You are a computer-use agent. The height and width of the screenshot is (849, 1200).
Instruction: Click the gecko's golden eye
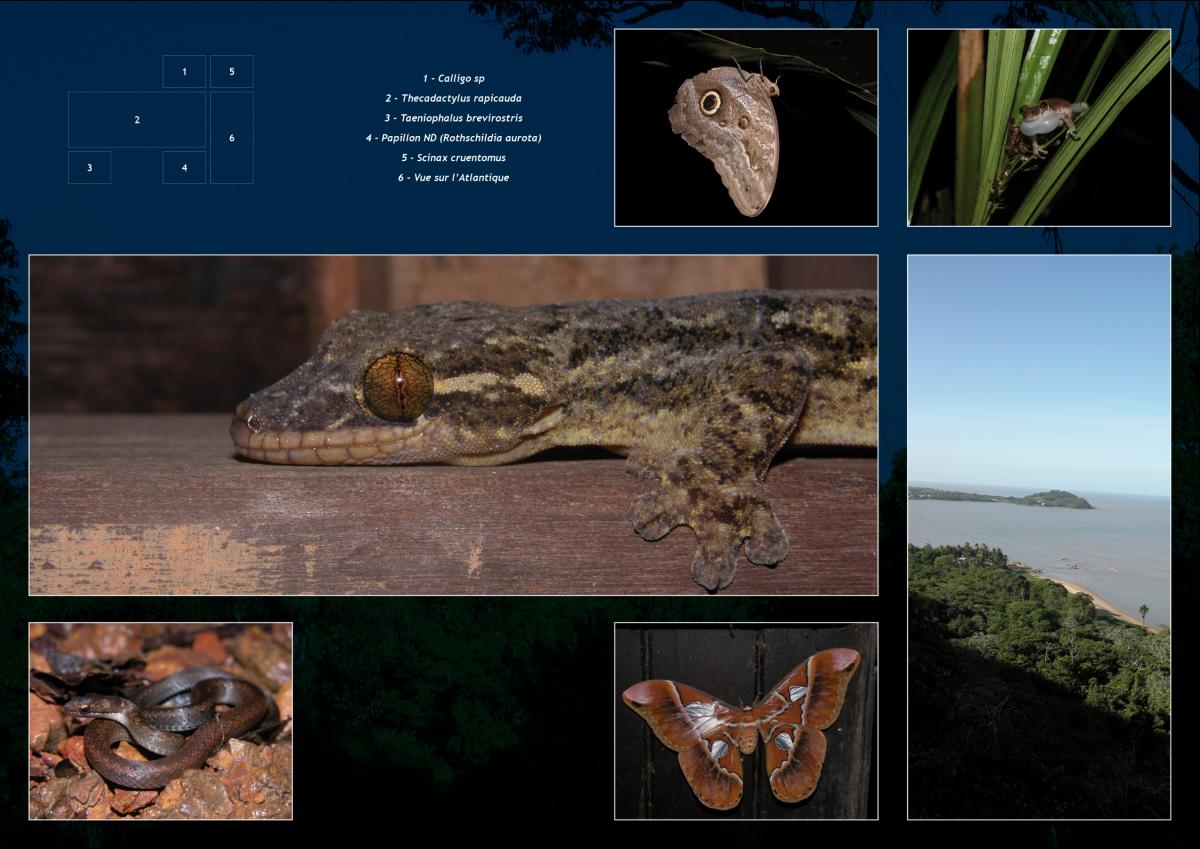pyautogui.click(x=397, y=387)
